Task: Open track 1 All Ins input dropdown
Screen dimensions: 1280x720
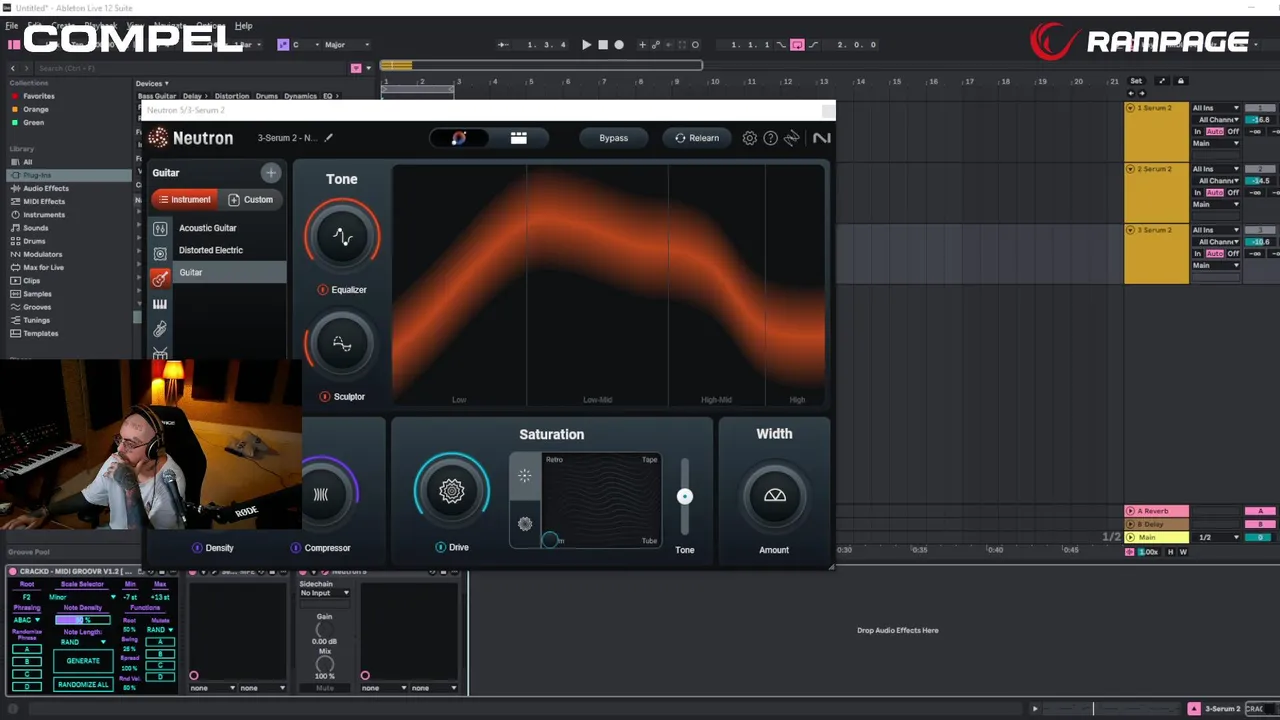Action: pyautogui.click(x=1215, y=108)
